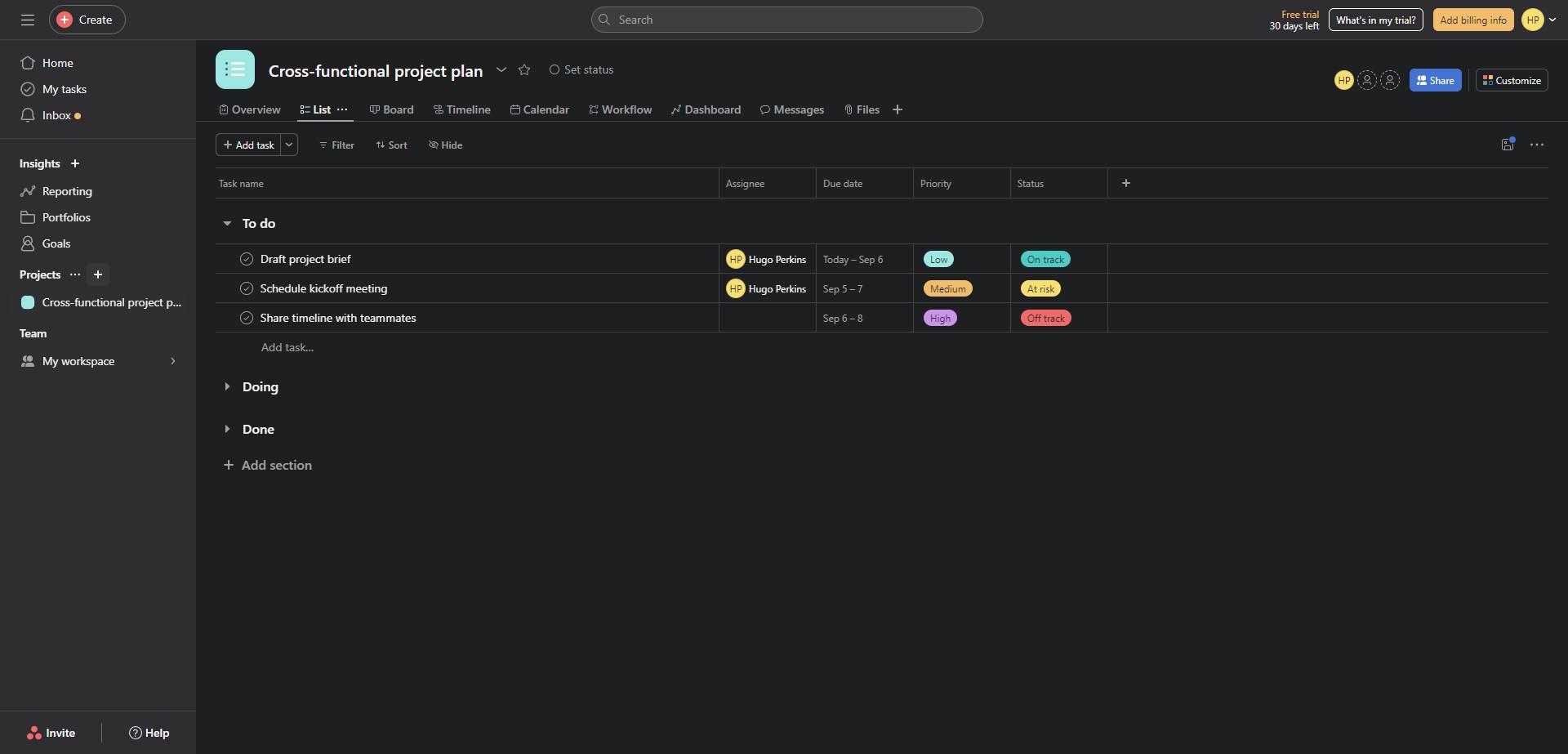Image resolution: width=1568 pixels, height=754 pixels.
Task: Open the toolbar more options ellipsis
Action: tap(1537, 145)
